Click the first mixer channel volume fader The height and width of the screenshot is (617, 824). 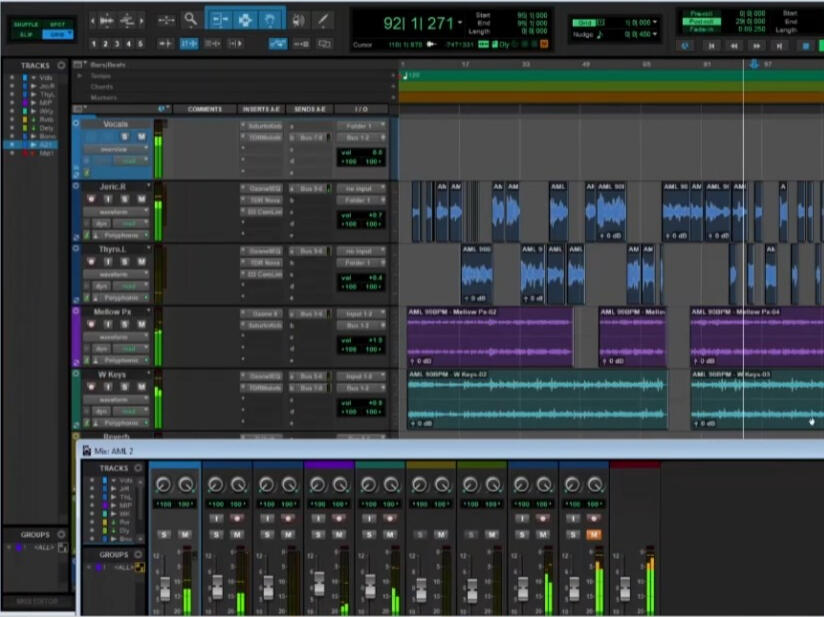[x=164, y=586]
